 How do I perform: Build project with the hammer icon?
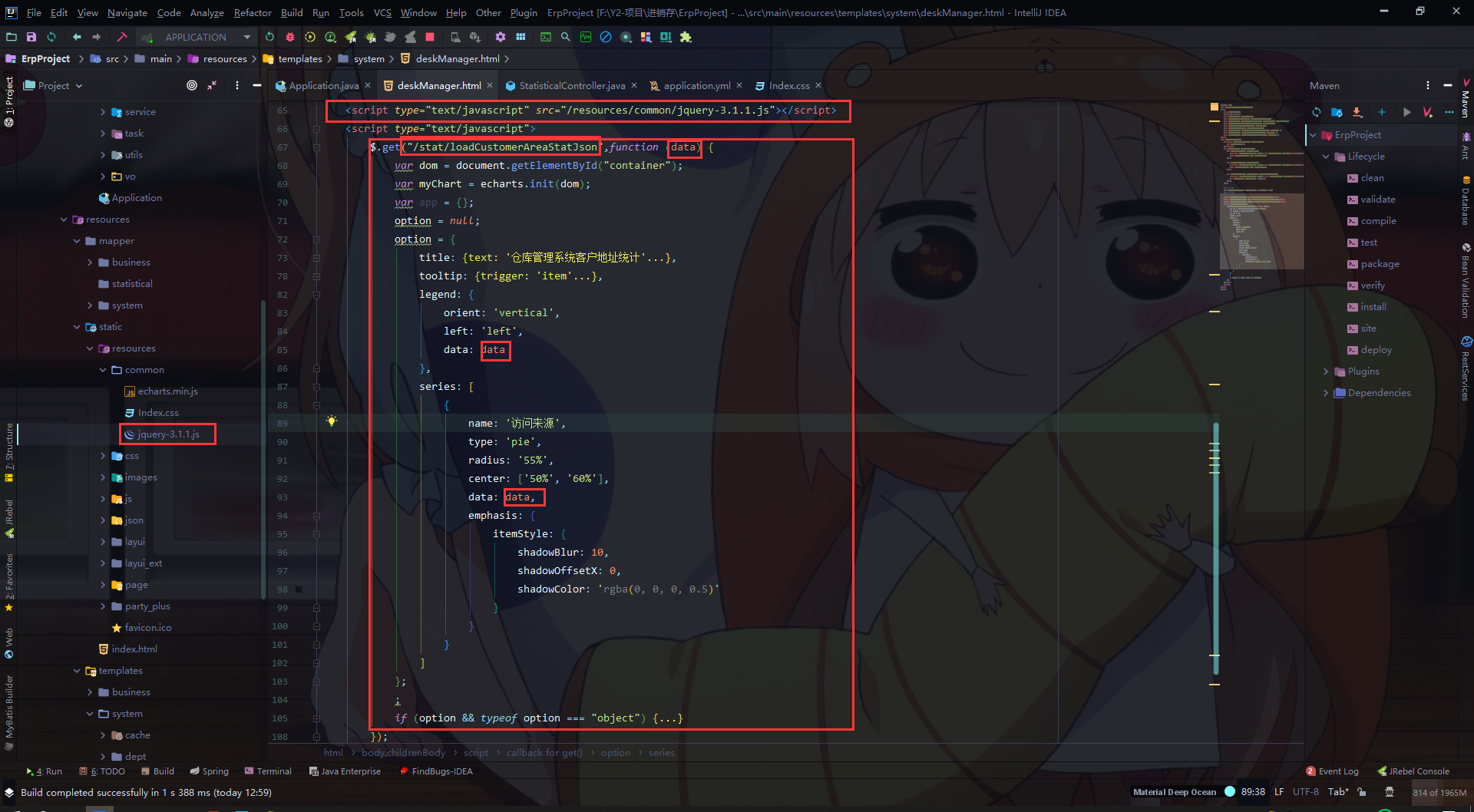[x=121, y=37]
